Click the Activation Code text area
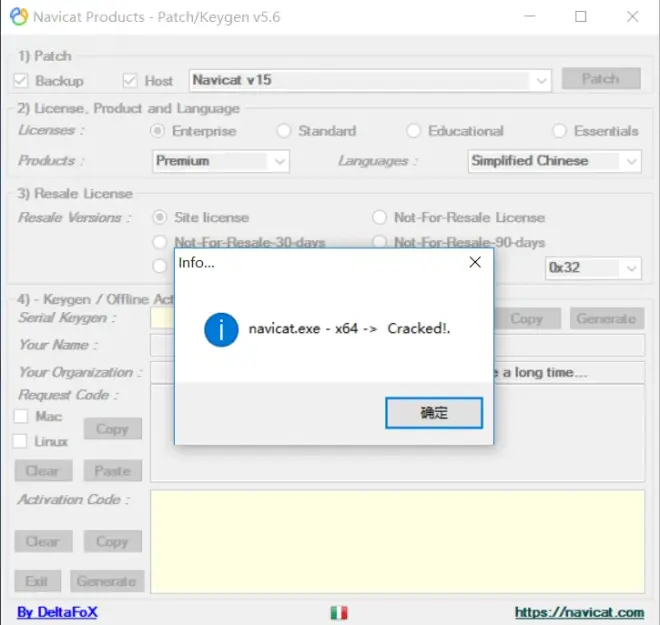660x625 pixels. 397,541
